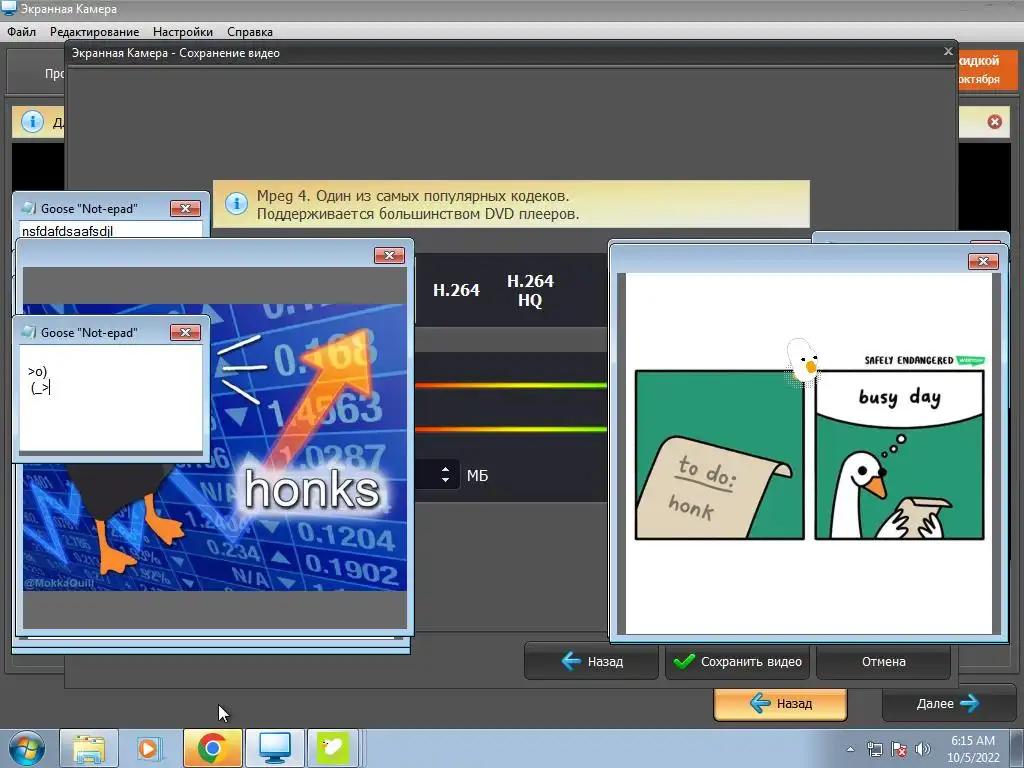Click the orange discount banner at top right

pos(987,69)
